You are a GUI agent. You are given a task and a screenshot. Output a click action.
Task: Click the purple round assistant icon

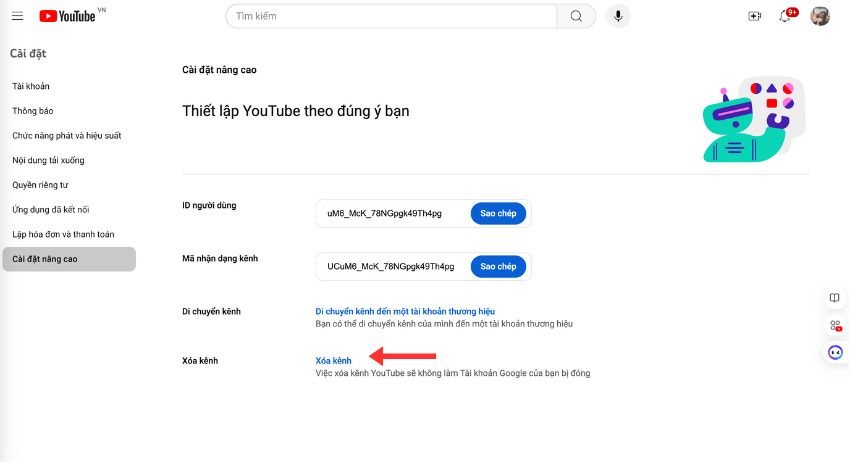point(835,352)
